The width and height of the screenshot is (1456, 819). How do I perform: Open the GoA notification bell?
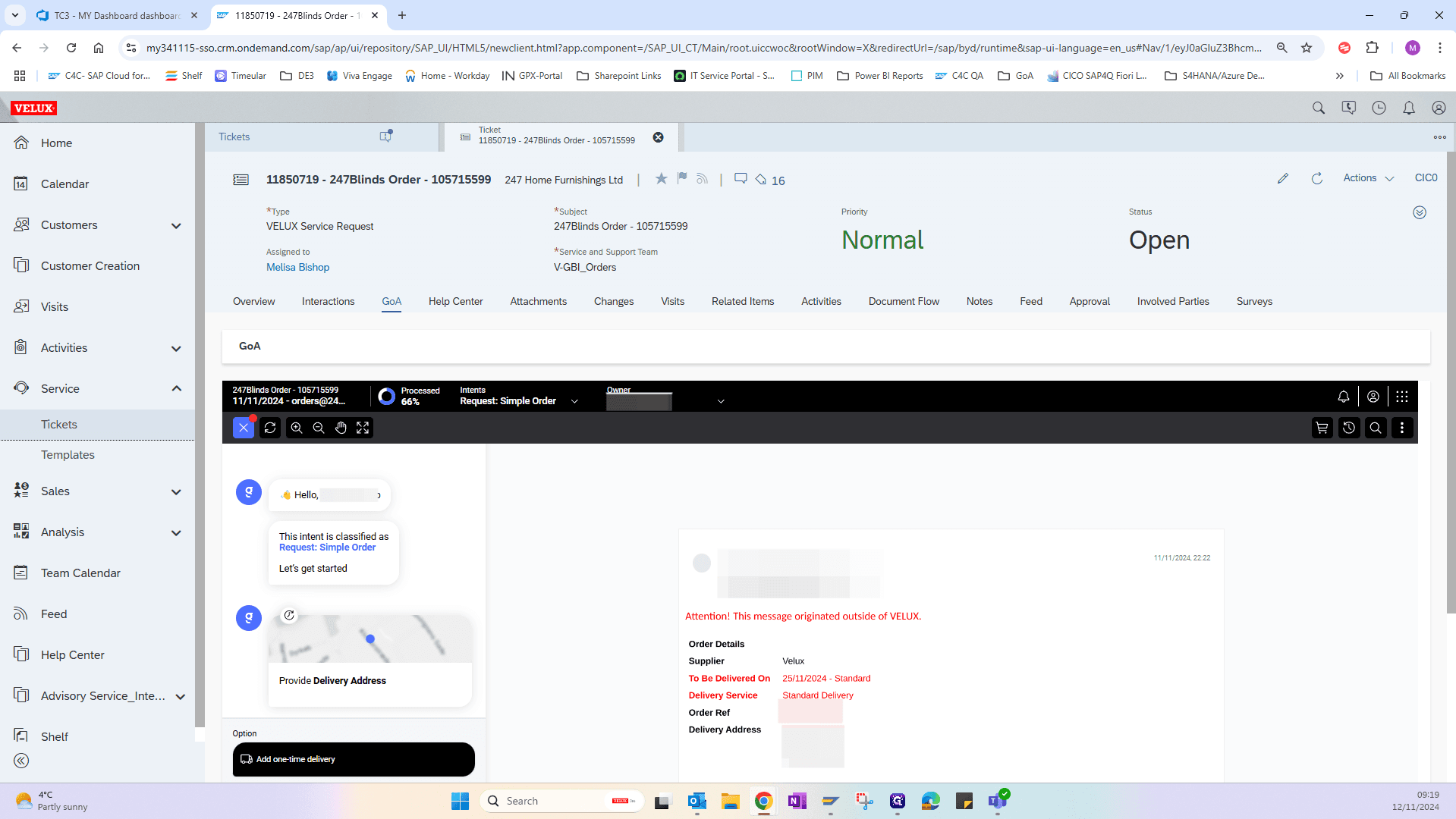coord(1344,397)
